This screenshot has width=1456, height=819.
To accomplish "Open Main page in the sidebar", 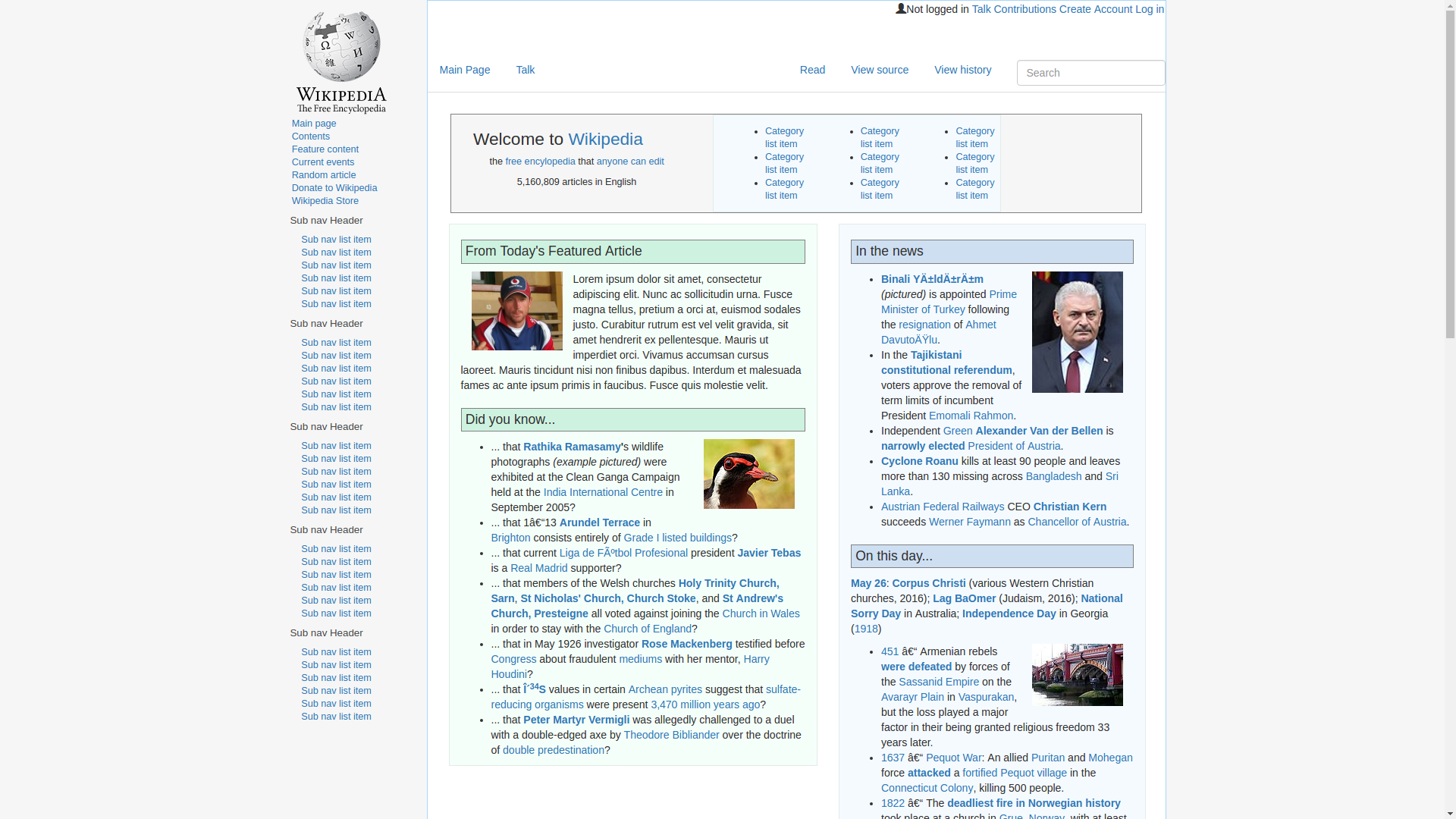I will click(x=314, y=124).
